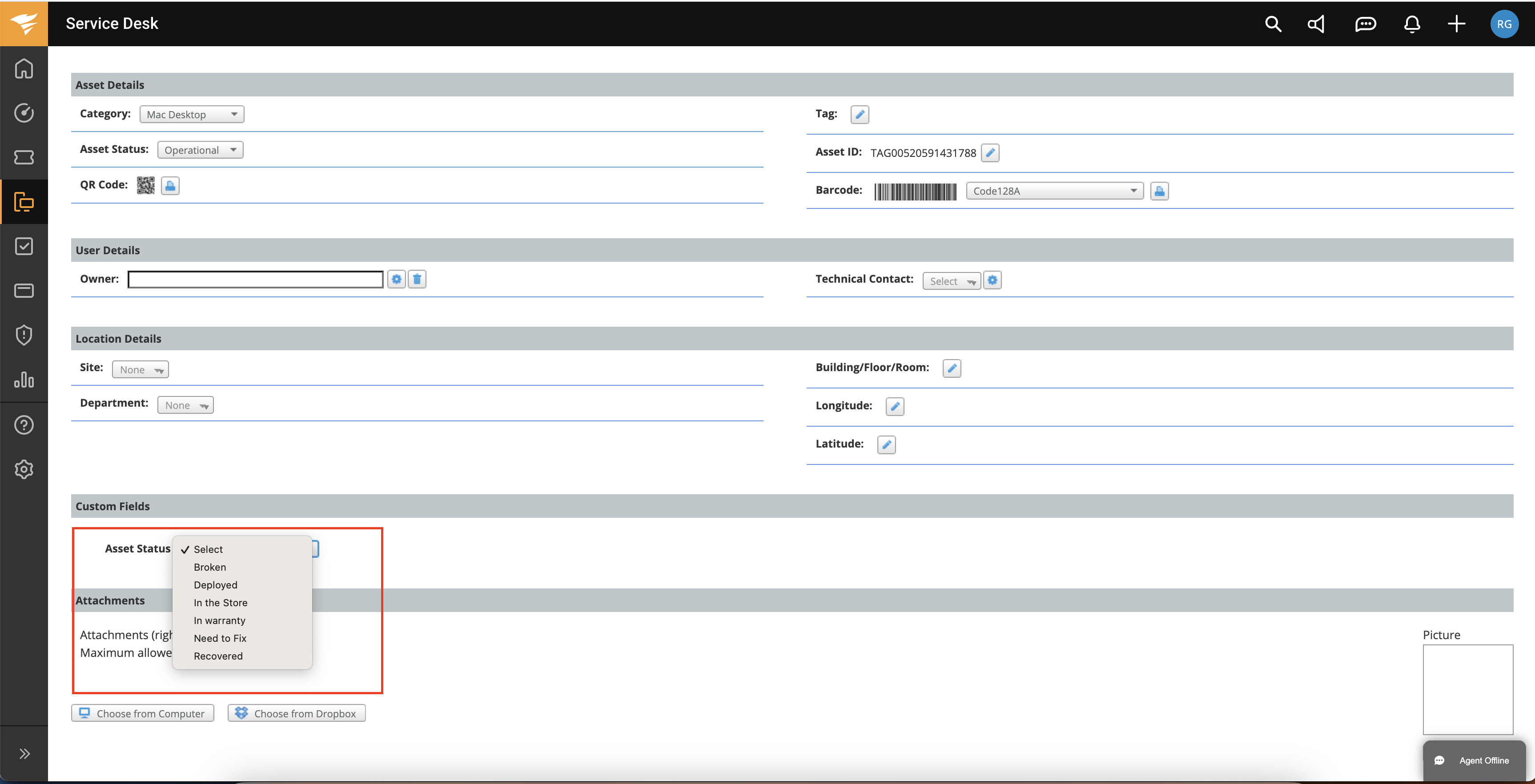Open the search magnifier in top bar
This screenshot has width=1535, height=784.
(1273, 24)
